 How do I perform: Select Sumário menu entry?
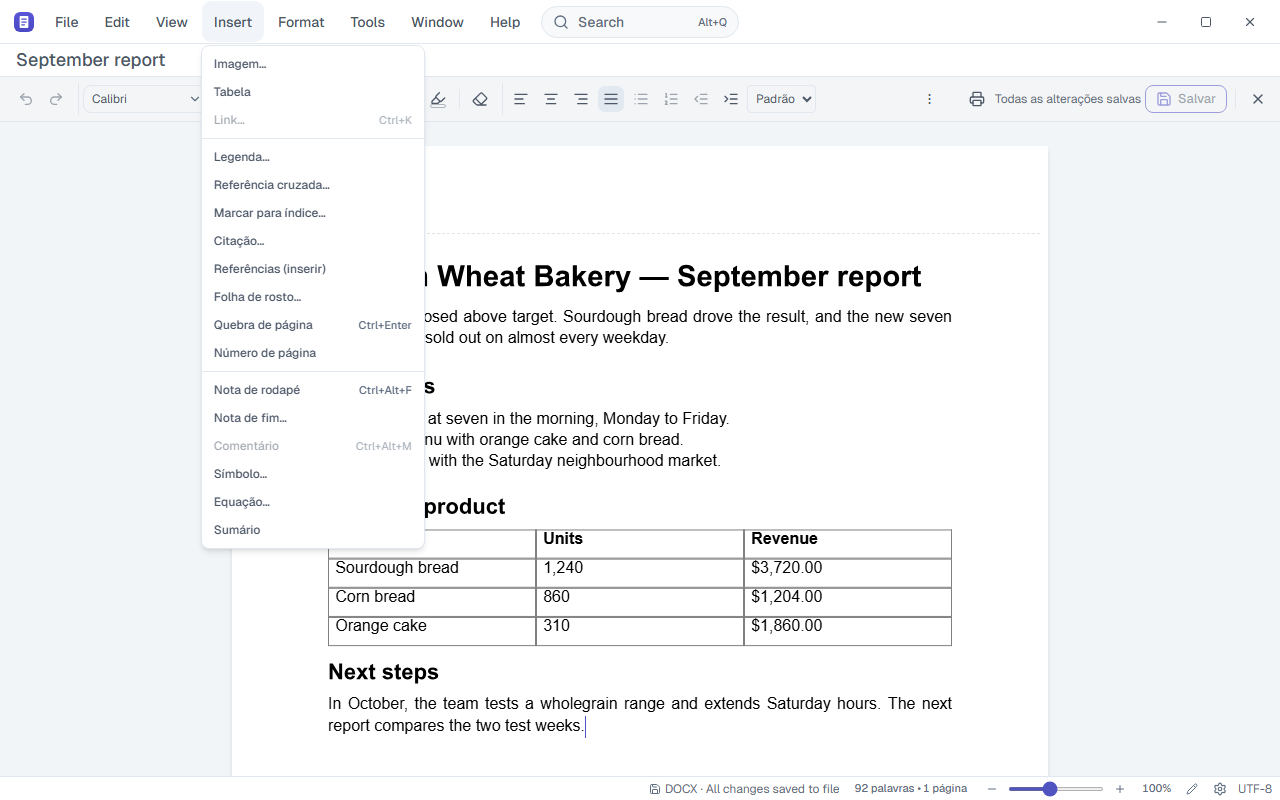point(313,530)
